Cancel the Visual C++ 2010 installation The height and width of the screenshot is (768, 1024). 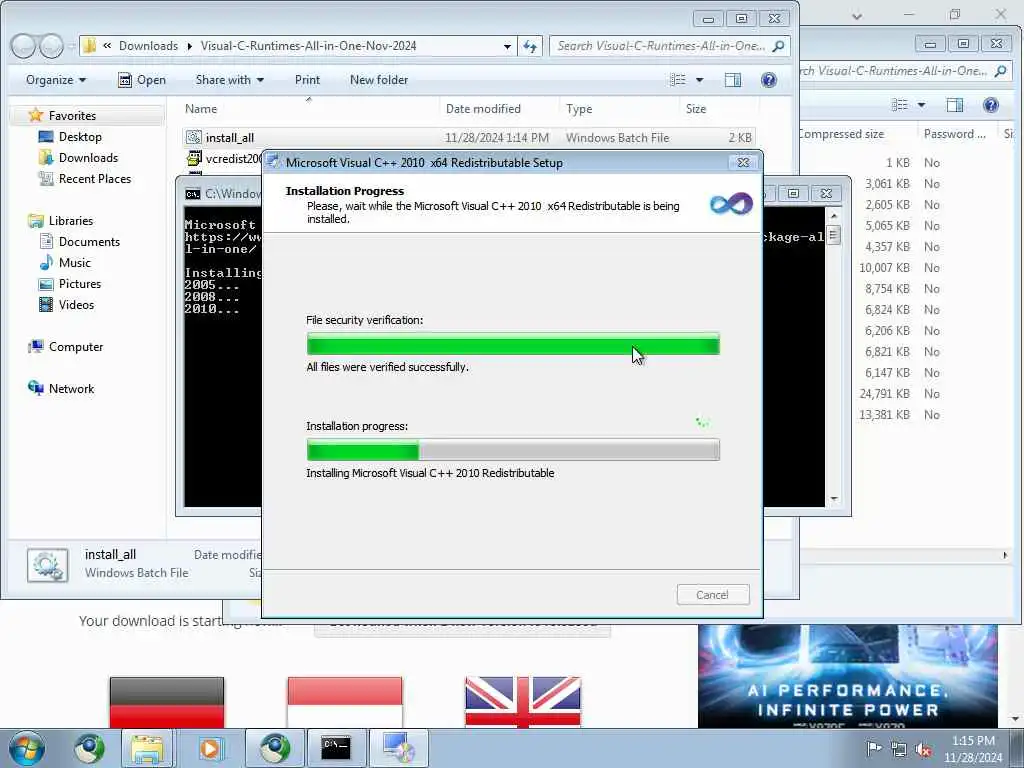coord(712,595)
